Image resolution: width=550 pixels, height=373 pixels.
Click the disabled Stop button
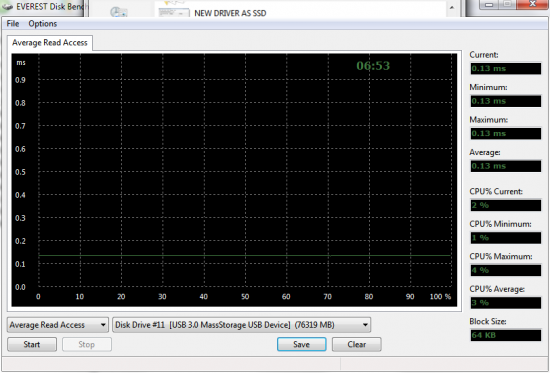(x=87, y=344)
